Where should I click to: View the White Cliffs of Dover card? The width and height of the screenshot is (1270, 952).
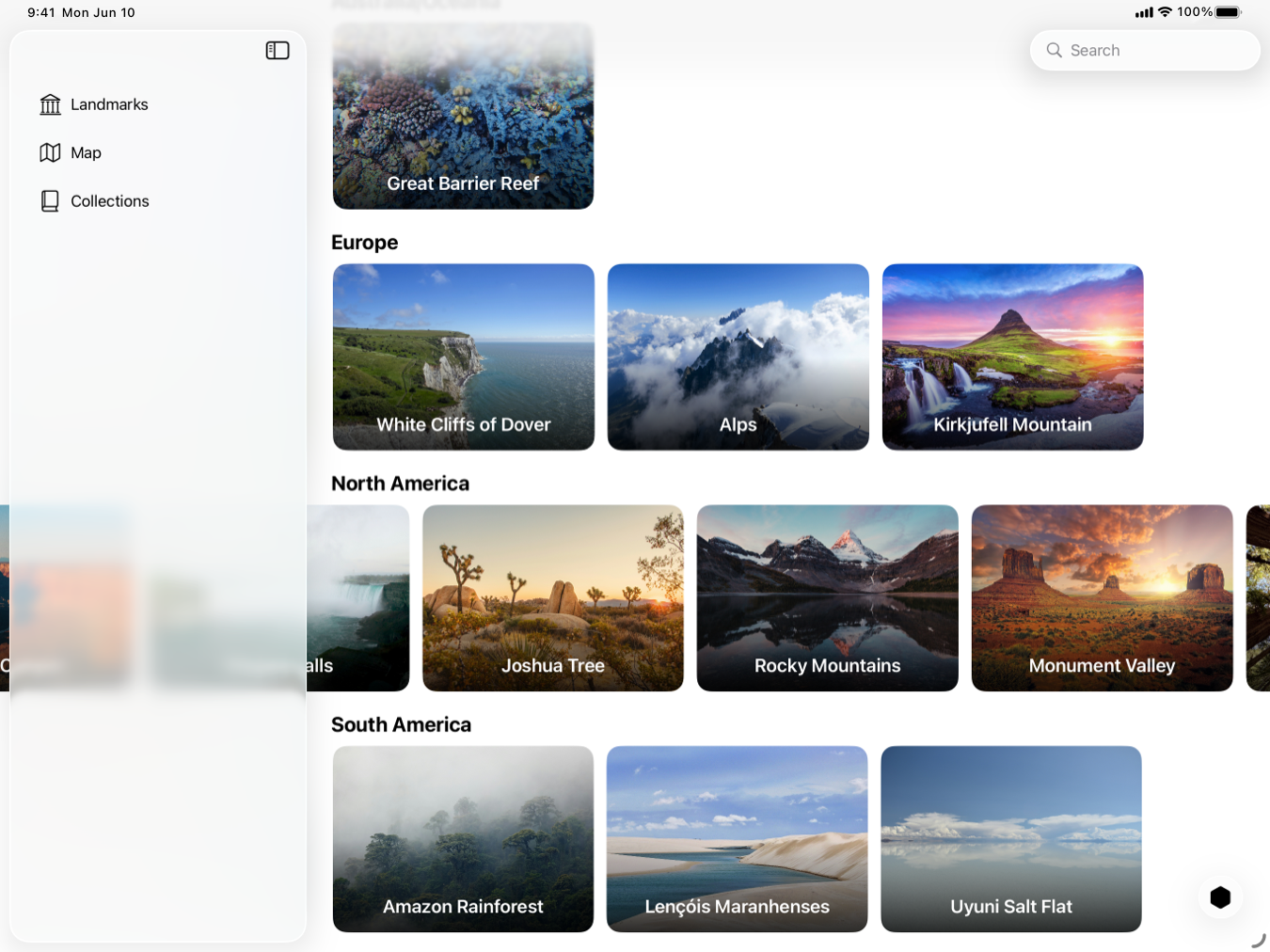(x=463, y=357)
